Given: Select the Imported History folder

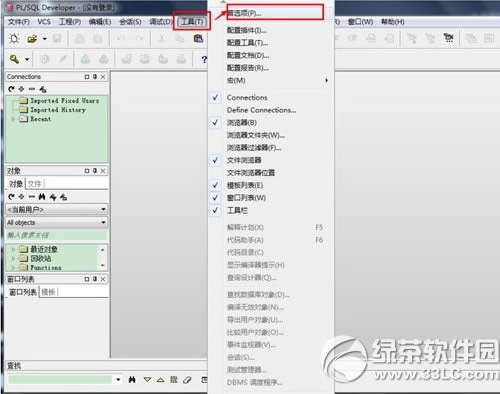Looking at the screenshot, I should (x=58, y=110).
